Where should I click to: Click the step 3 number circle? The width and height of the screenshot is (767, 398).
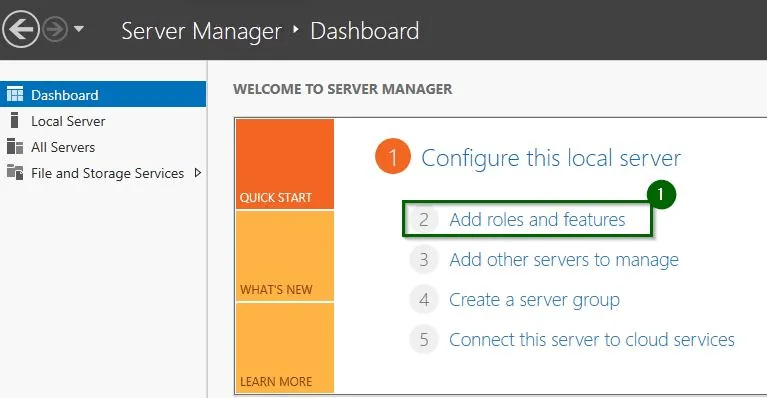[x=424, y=260]
